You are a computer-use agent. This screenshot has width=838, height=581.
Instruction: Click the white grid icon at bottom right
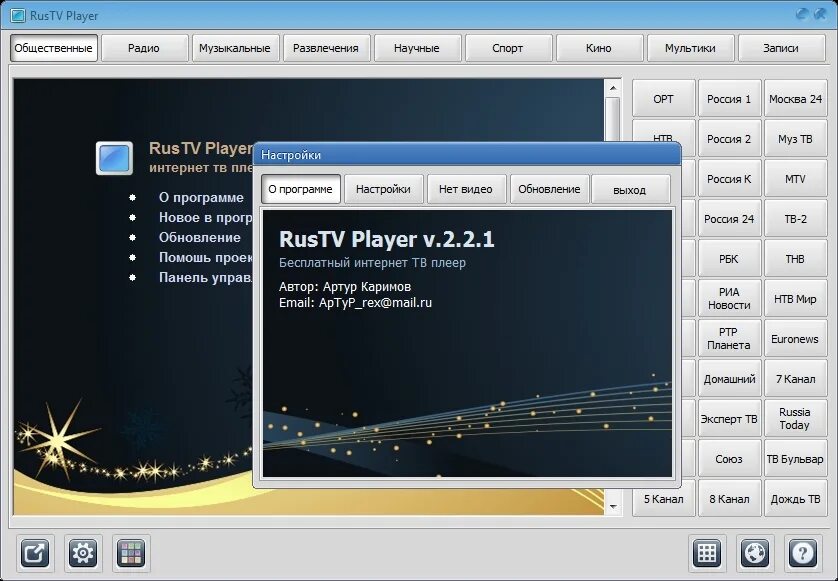(707, 553)
